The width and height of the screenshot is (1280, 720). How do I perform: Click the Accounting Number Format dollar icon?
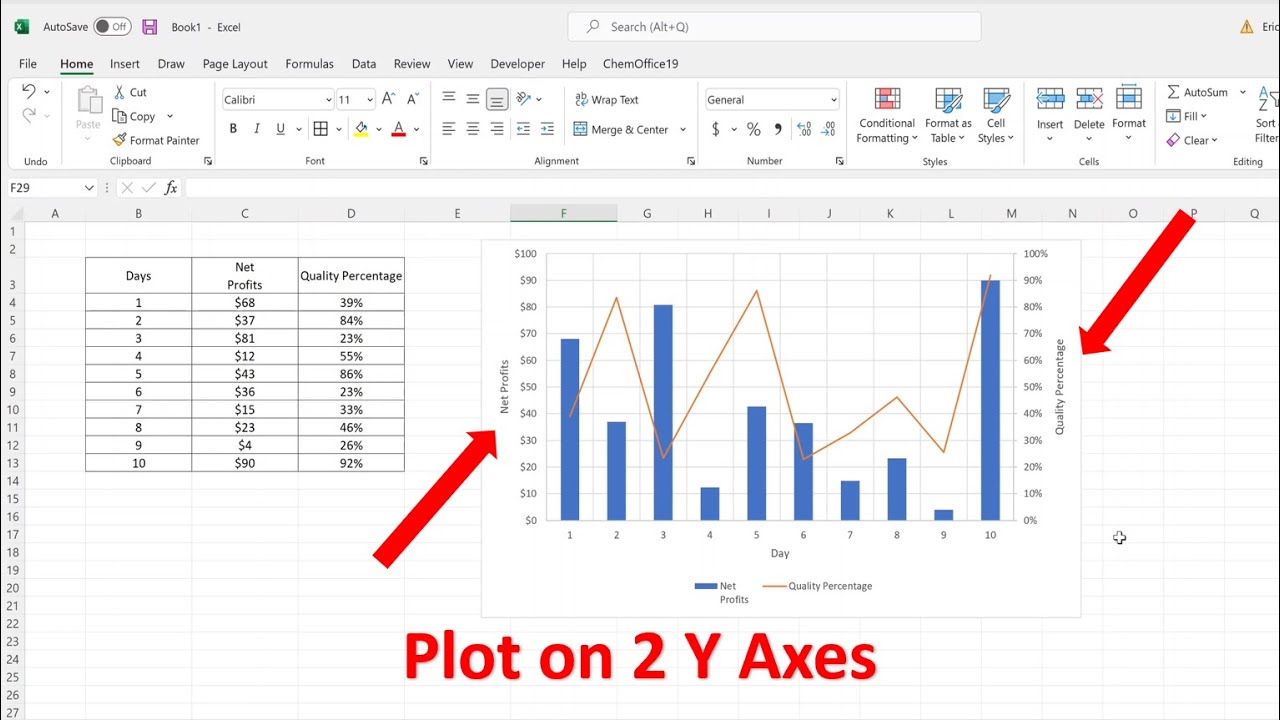716,129
